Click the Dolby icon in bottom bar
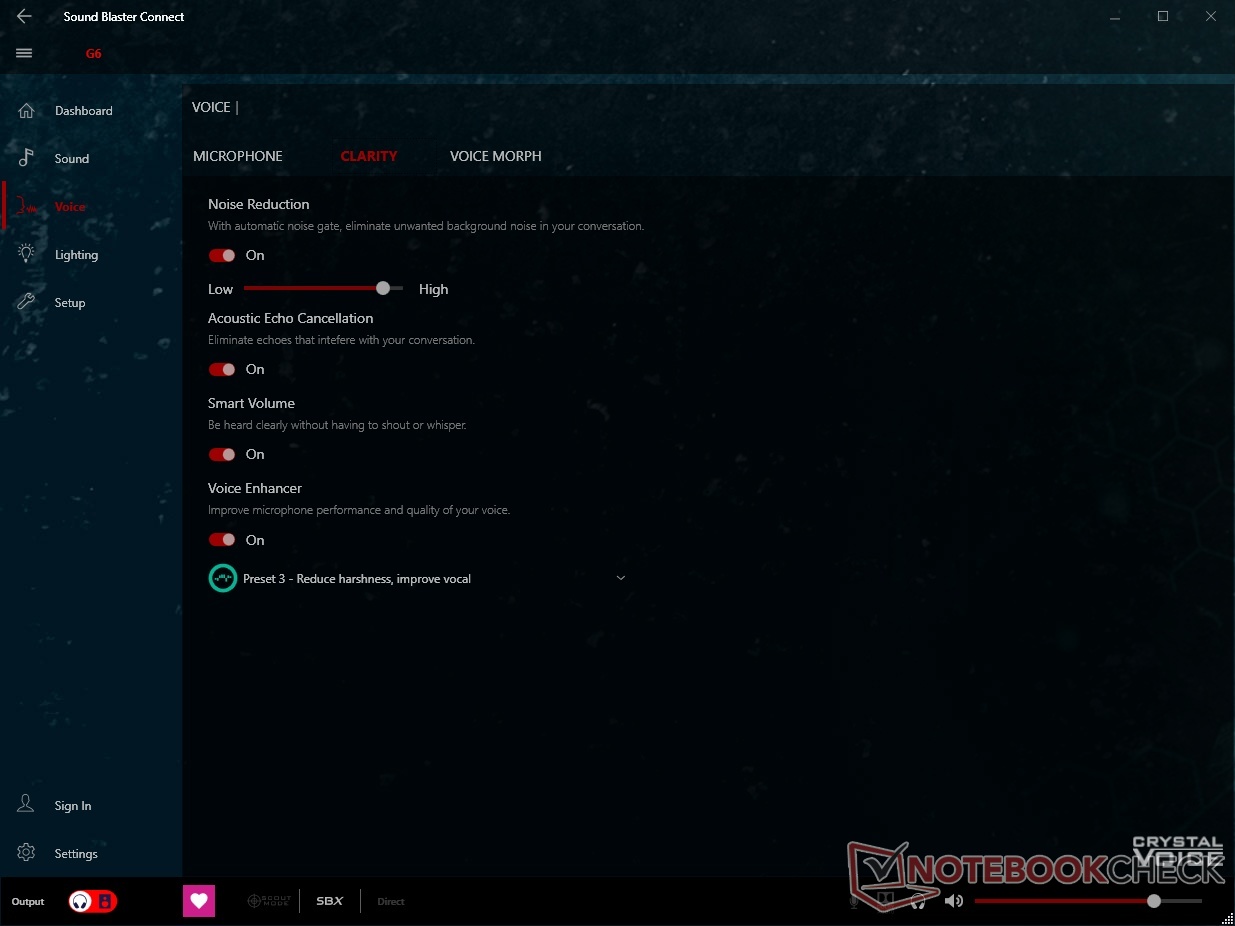 [885, 901]
